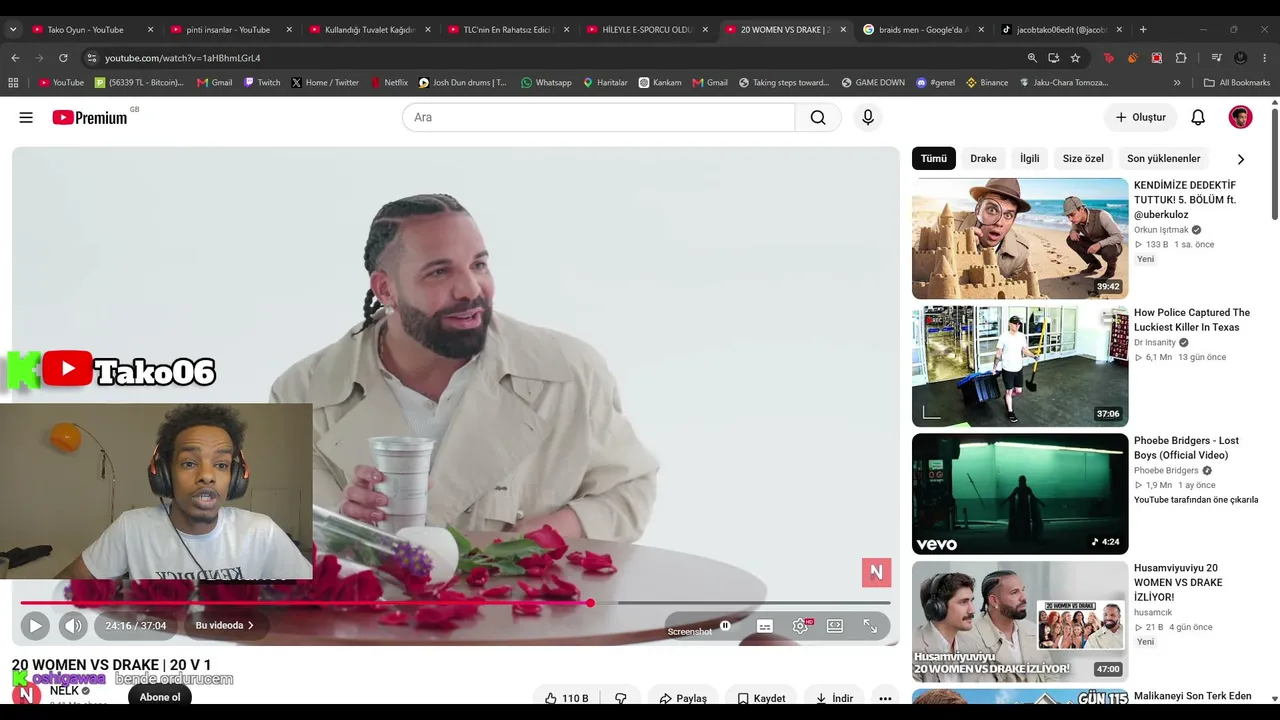The image size is (1280, 720).
Task: Enter fullscreen video mode
Action: (x=870, y=626)
